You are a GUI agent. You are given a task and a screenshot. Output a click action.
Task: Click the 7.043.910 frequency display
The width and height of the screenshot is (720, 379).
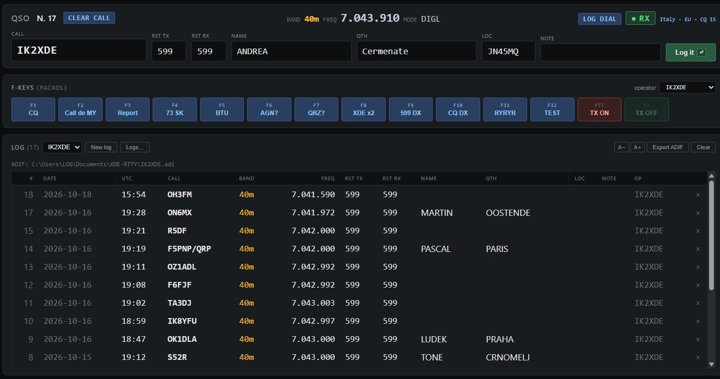tap(370, 18)
